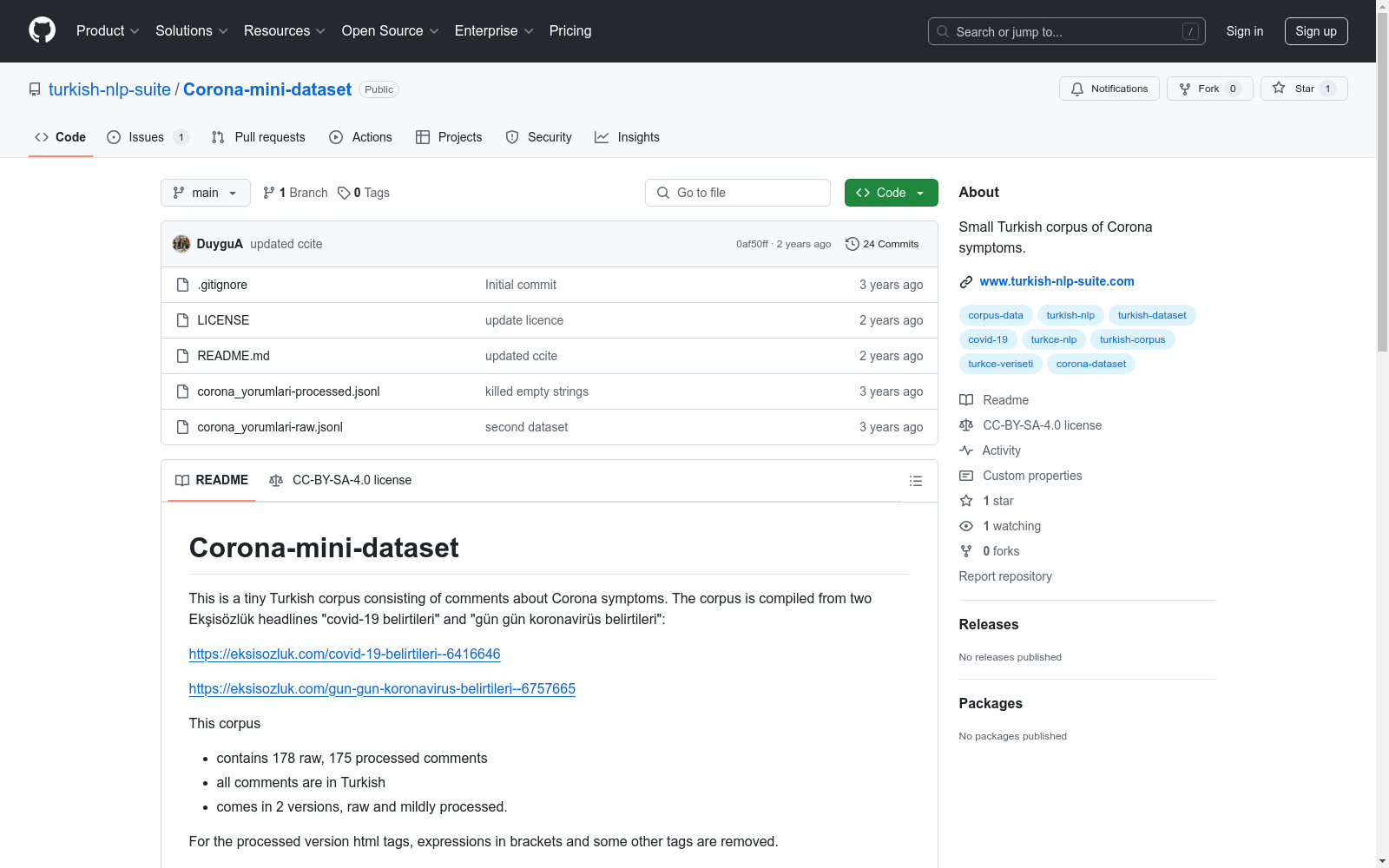Expand the Resources menu
The image size is (1389, 868).
point(285,31)
